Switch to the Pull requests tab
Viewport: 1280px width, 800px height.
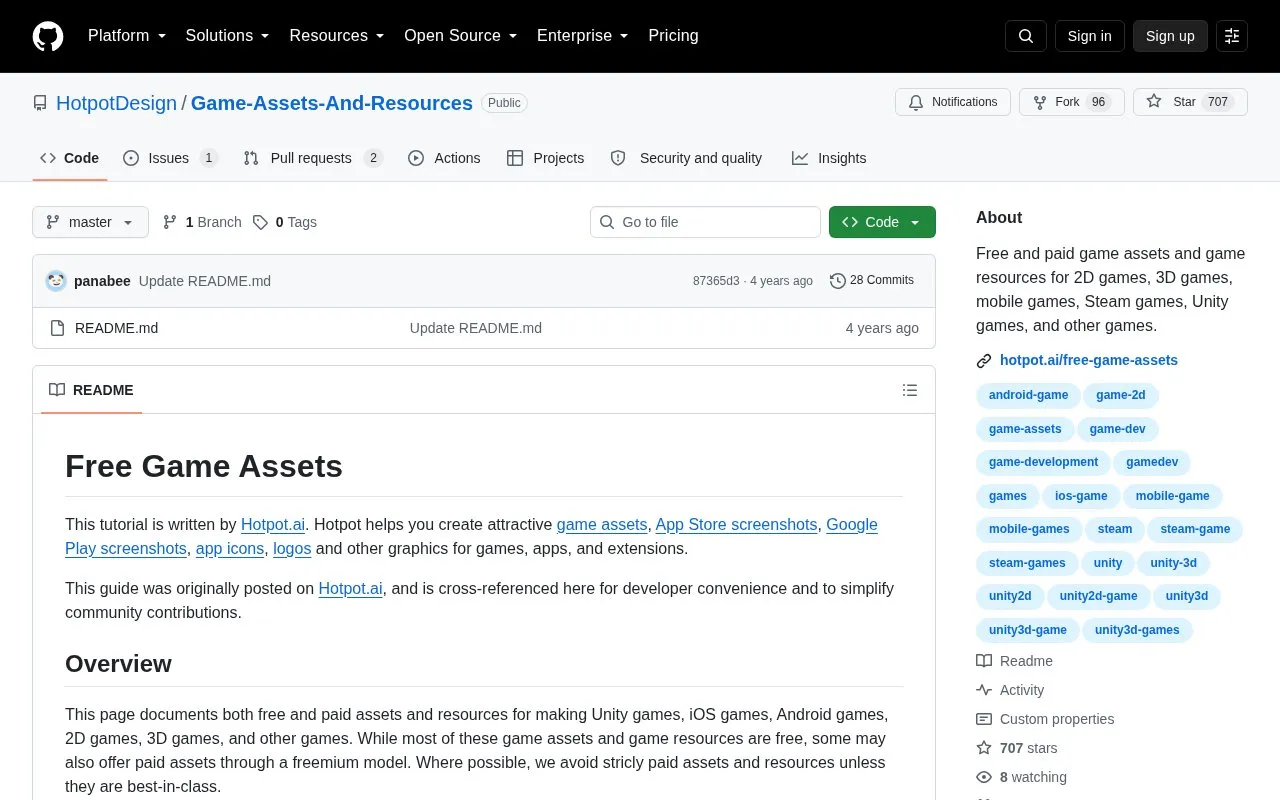pos(313,158)
